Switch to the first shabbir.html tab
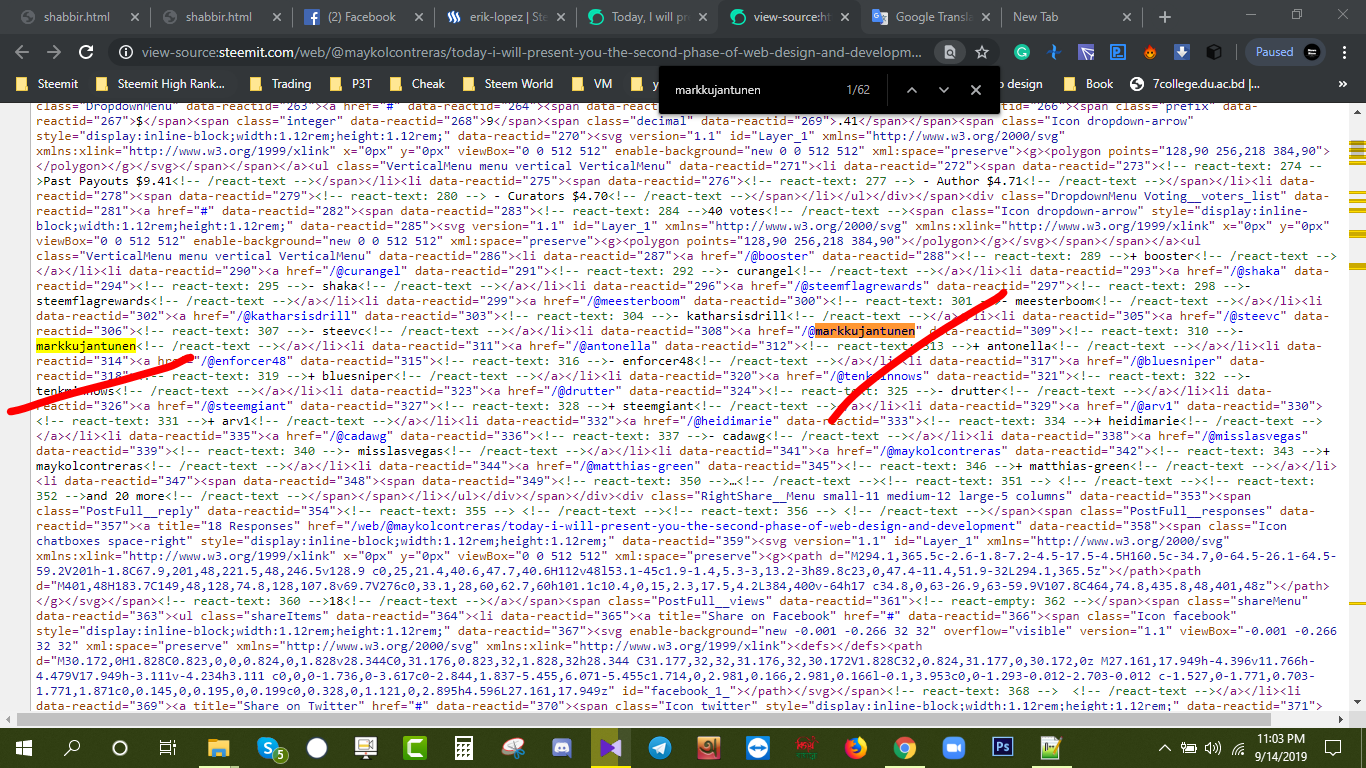Viewport: 1366px width, 768px height. (78, 17)
